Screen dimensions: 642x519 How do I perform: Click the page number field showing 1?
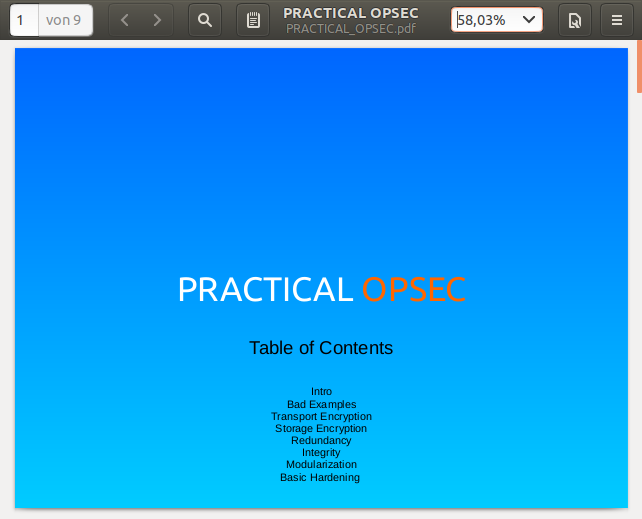point(24,20)
